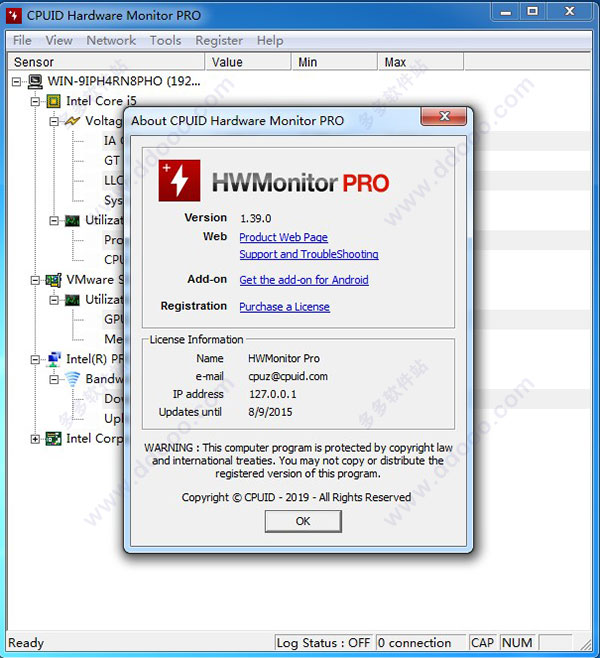
Task: Select the Intel Core i5 tree row text
Action: click(101, 101)
